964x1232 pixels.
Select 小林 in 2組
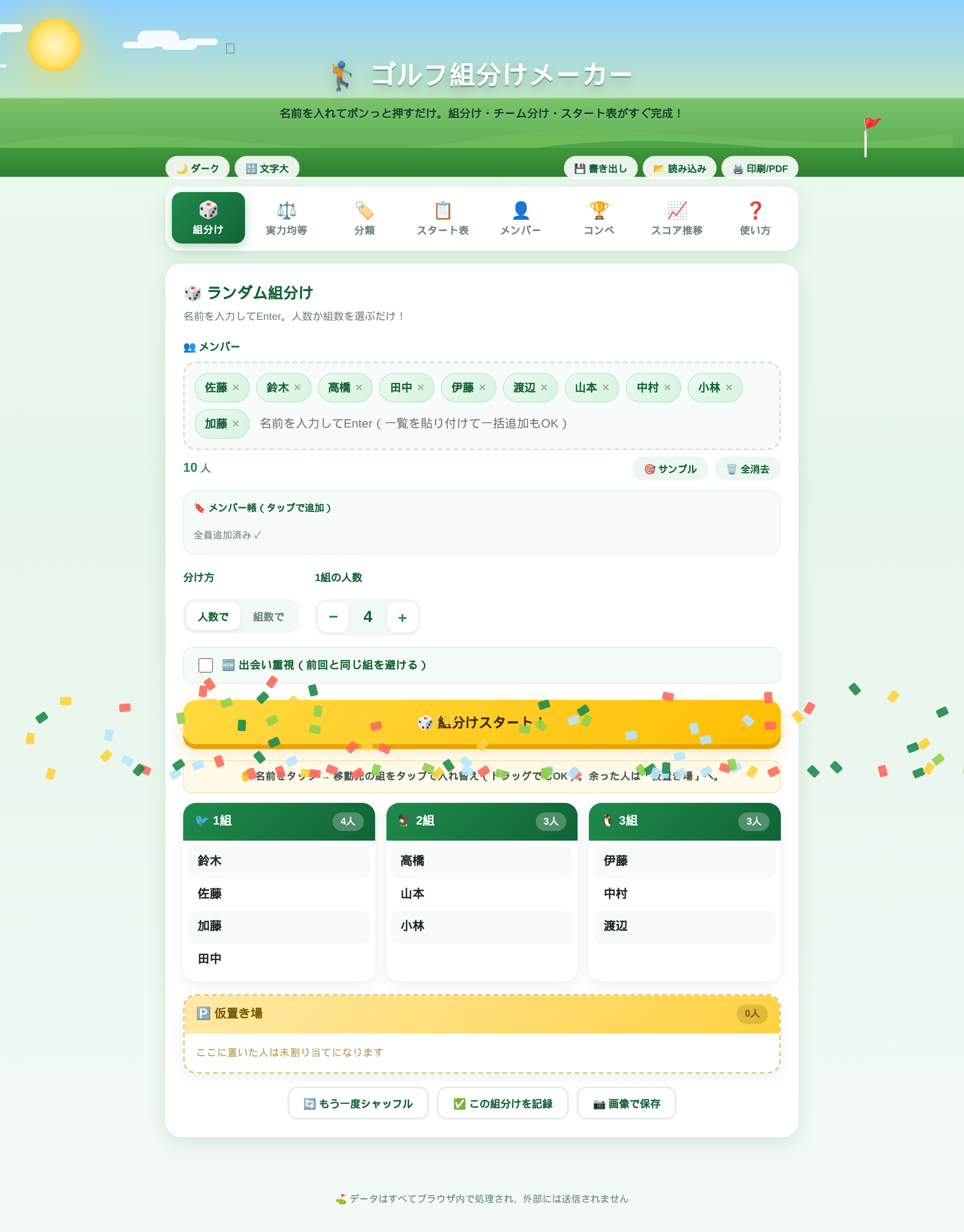(x=482, y=926)
